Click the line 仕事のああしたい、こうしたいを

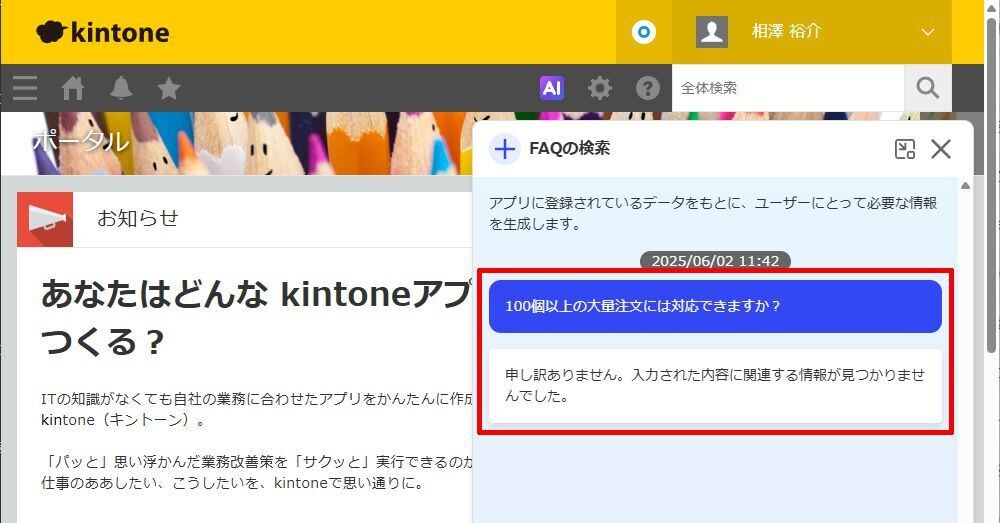click(233, 483)
